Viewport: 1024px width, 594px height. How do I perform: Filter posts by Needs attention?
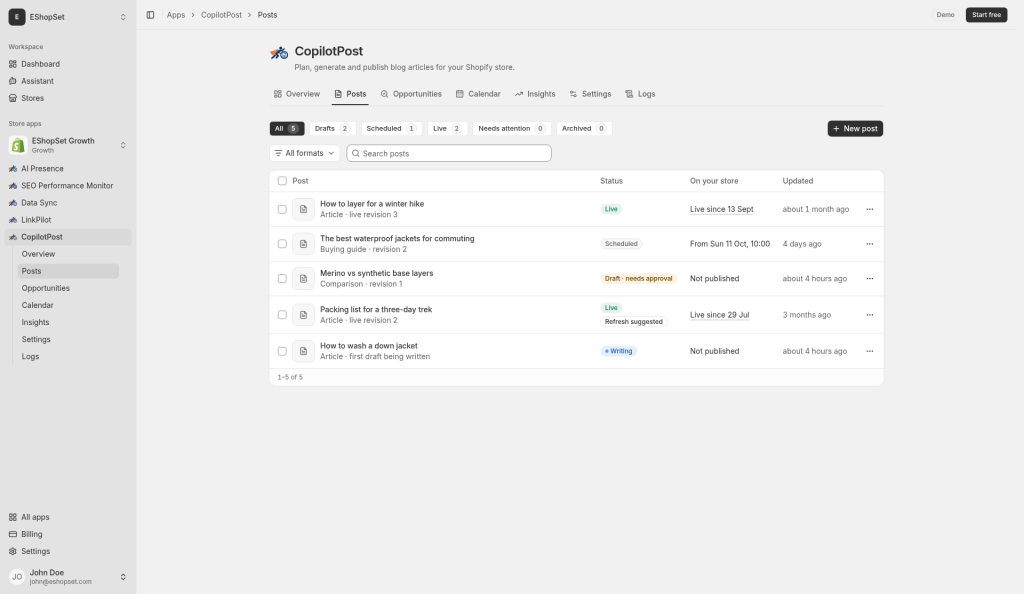point(511,129)
